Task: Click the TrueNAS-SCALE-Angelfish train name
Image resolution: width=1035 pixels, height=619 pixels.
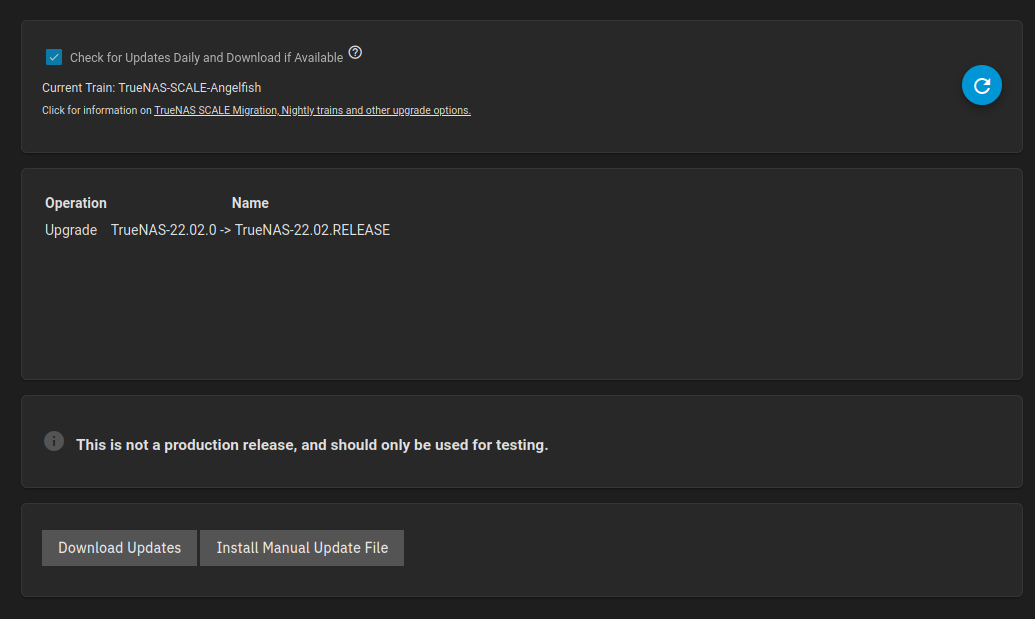Action: [x=190, y=88]
